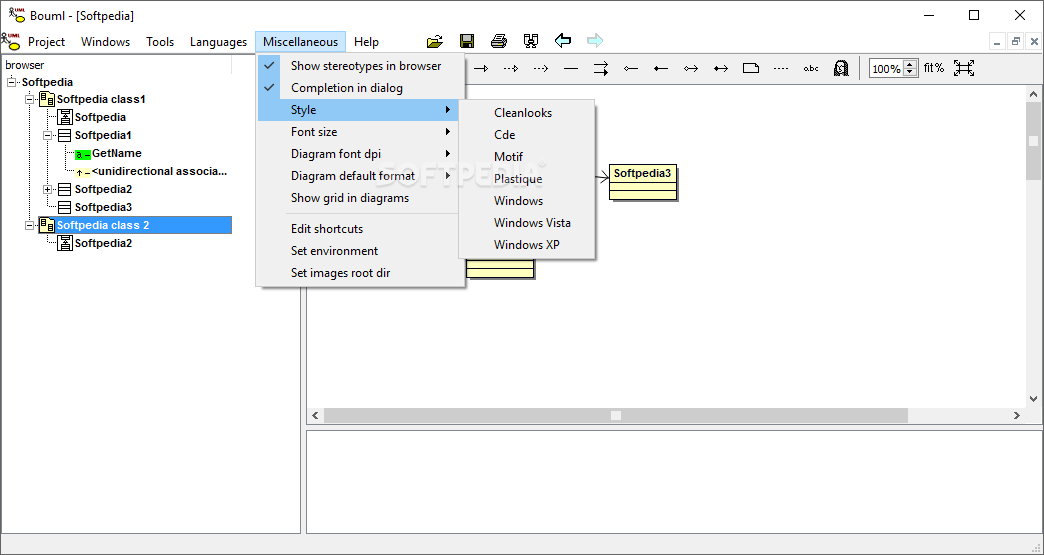This screenshot has width=1044, height=555.
Task: Click the 100% zoom input field
Action: [x=887, y=69]
